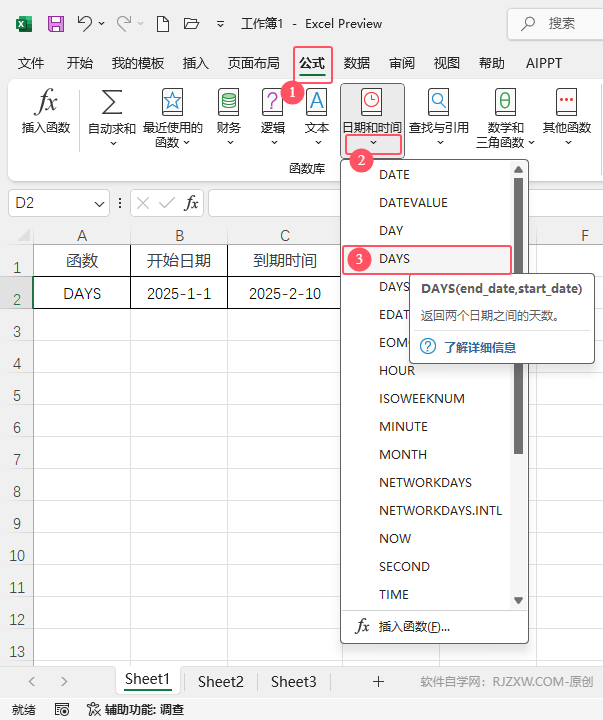
Task: Add a new sheet with plus button
Action: [378, 682]
